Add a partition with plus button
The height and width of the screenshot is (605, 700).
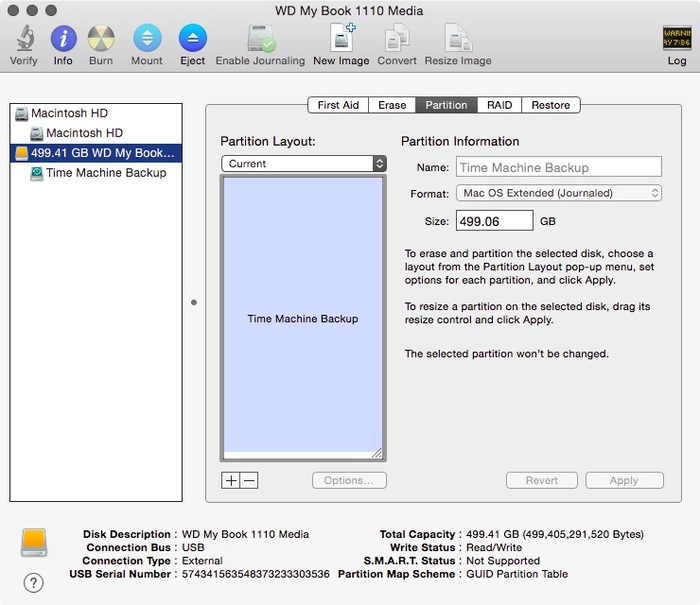(231, 480)
